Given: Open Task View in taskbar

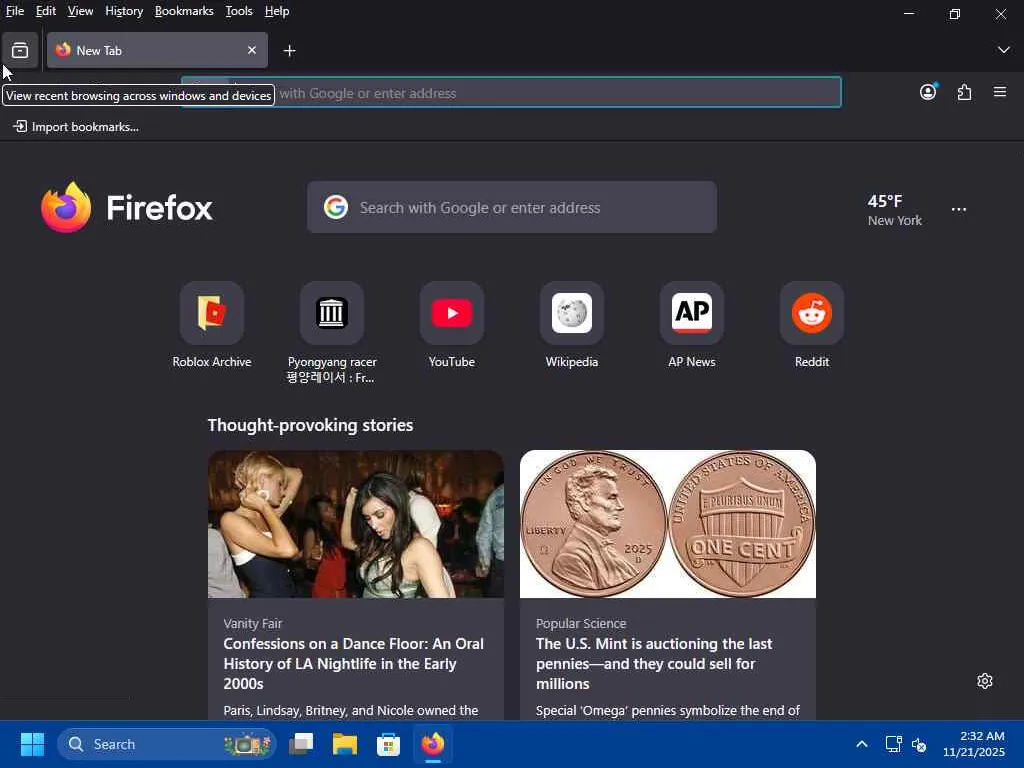Looking at the screenshot, I should coord(301,744).
